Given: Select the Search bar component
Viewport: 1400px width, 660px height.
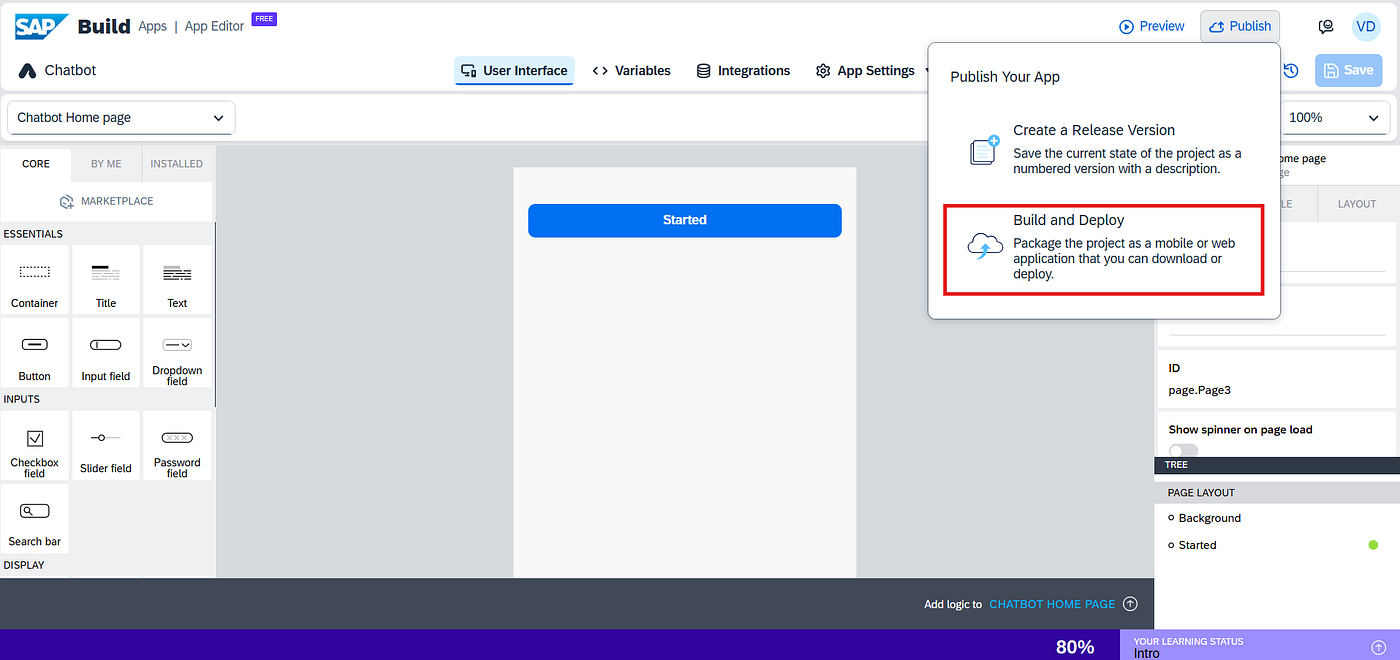Looking at the screenshot, I should [x=35, y=519].
